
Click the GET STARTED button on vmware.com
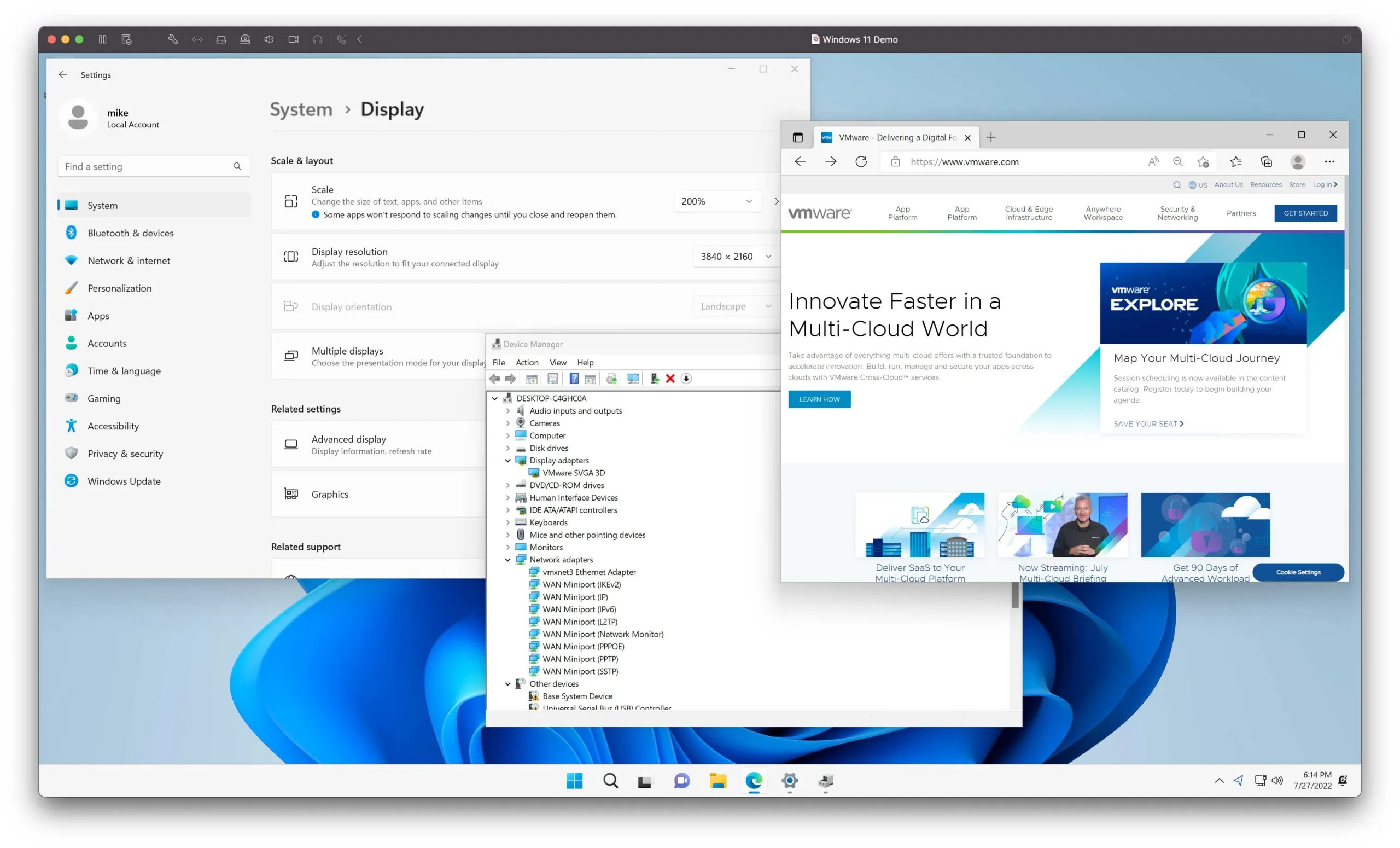[x=1305, y=213]
